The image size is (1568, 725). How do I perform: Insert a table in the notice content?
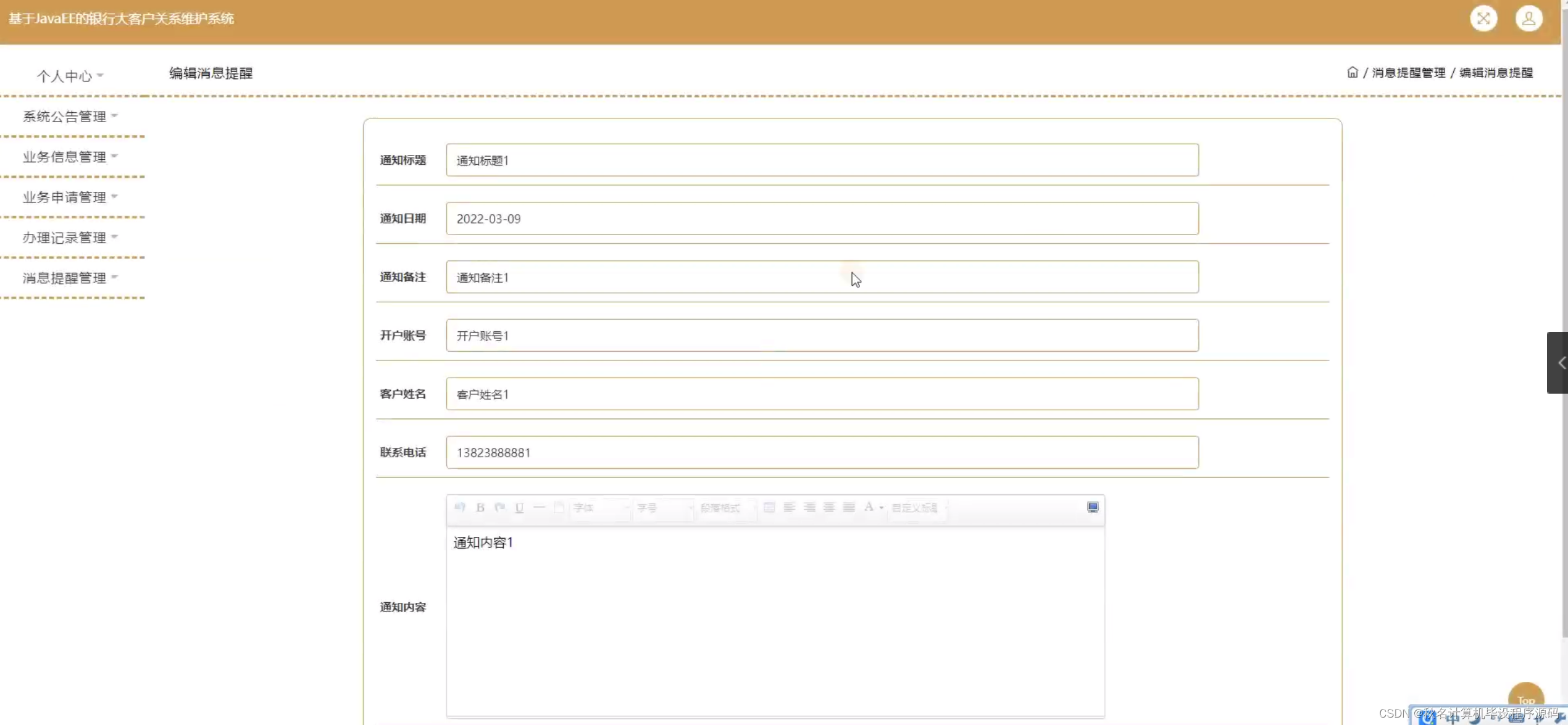[x=769, y=508]
